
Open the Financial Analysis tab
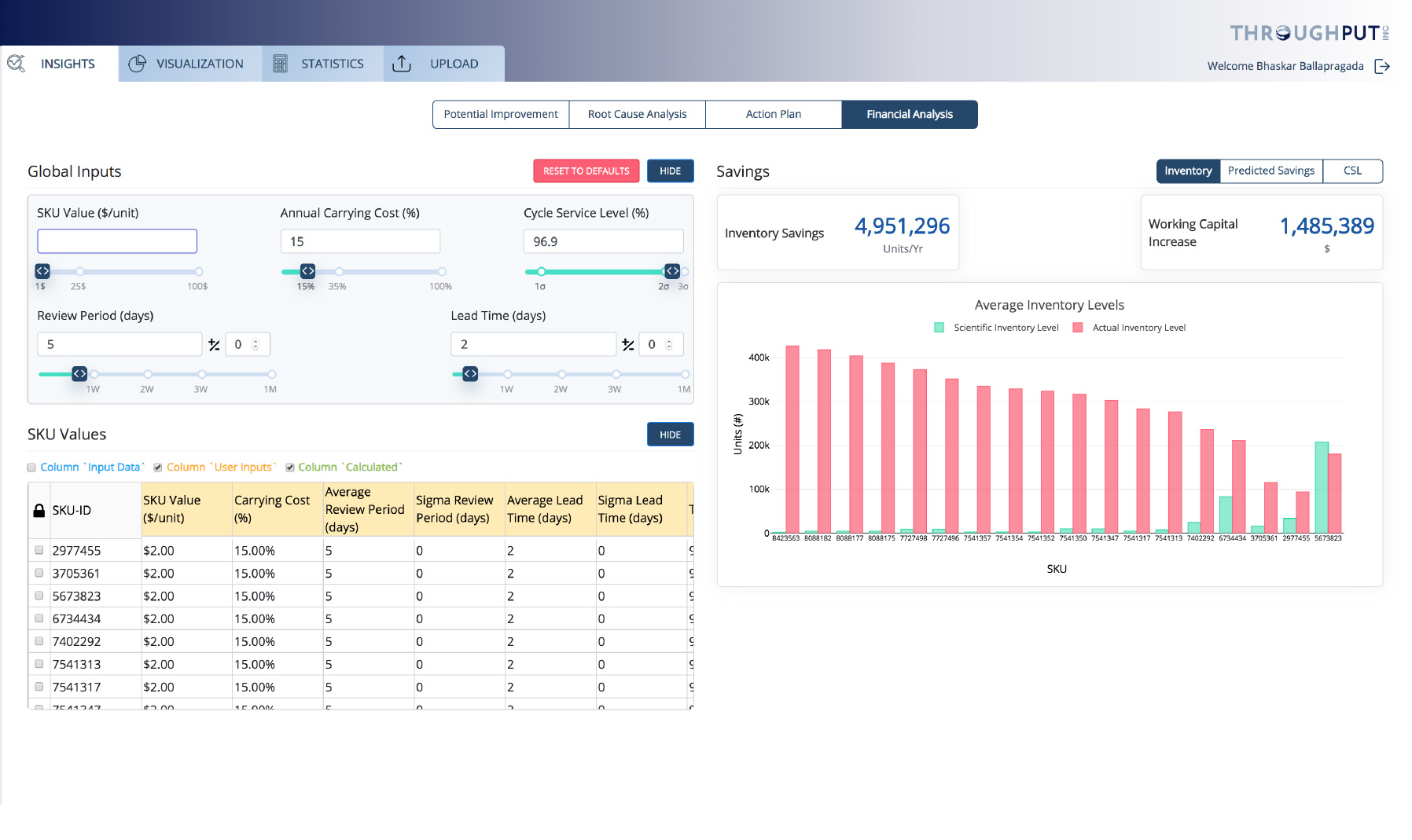[x=909, y=114]
